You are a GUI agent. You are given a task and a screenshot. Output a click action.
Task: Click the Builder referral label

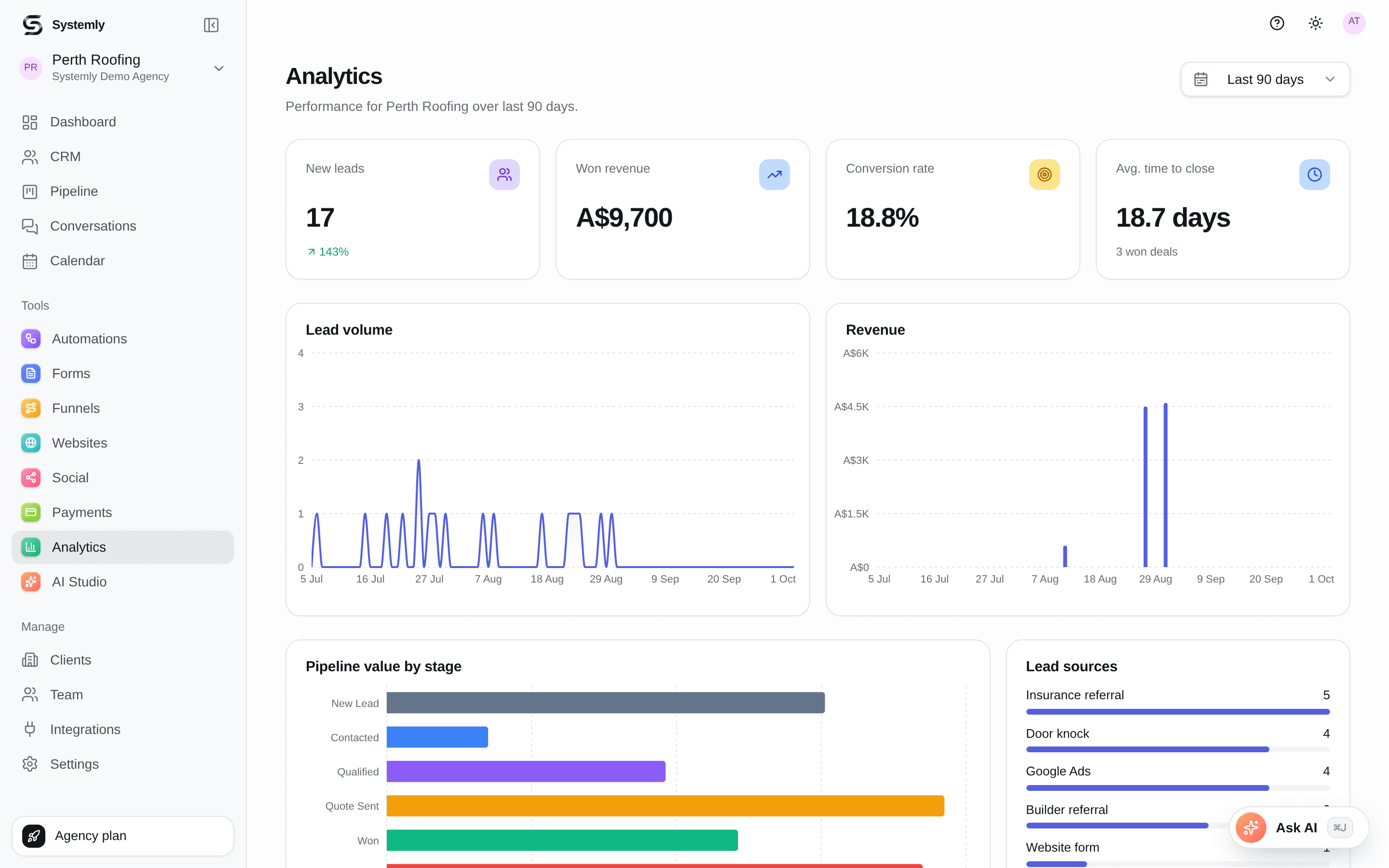[x=1066, y=810]
